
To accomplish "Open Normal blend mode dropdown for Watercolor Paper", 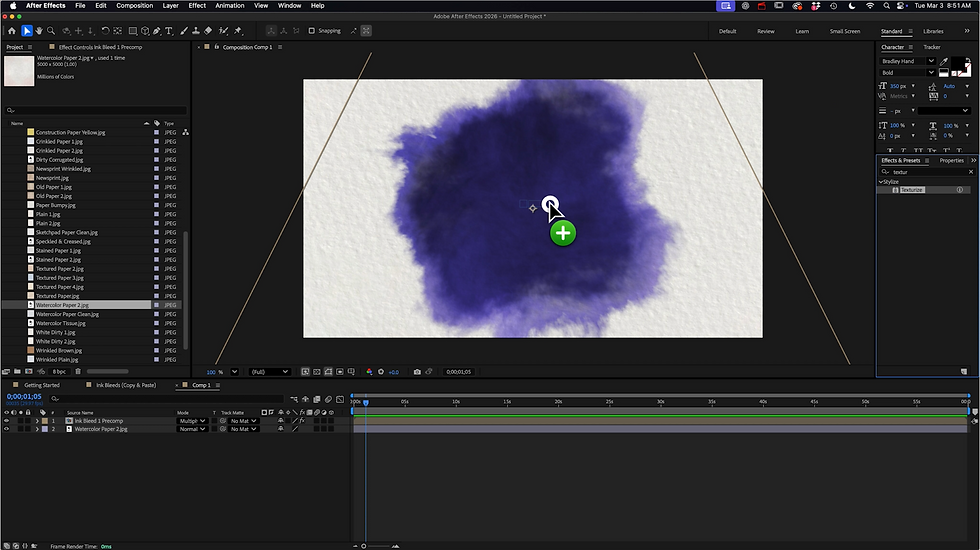I will click(x=192, y=429).
